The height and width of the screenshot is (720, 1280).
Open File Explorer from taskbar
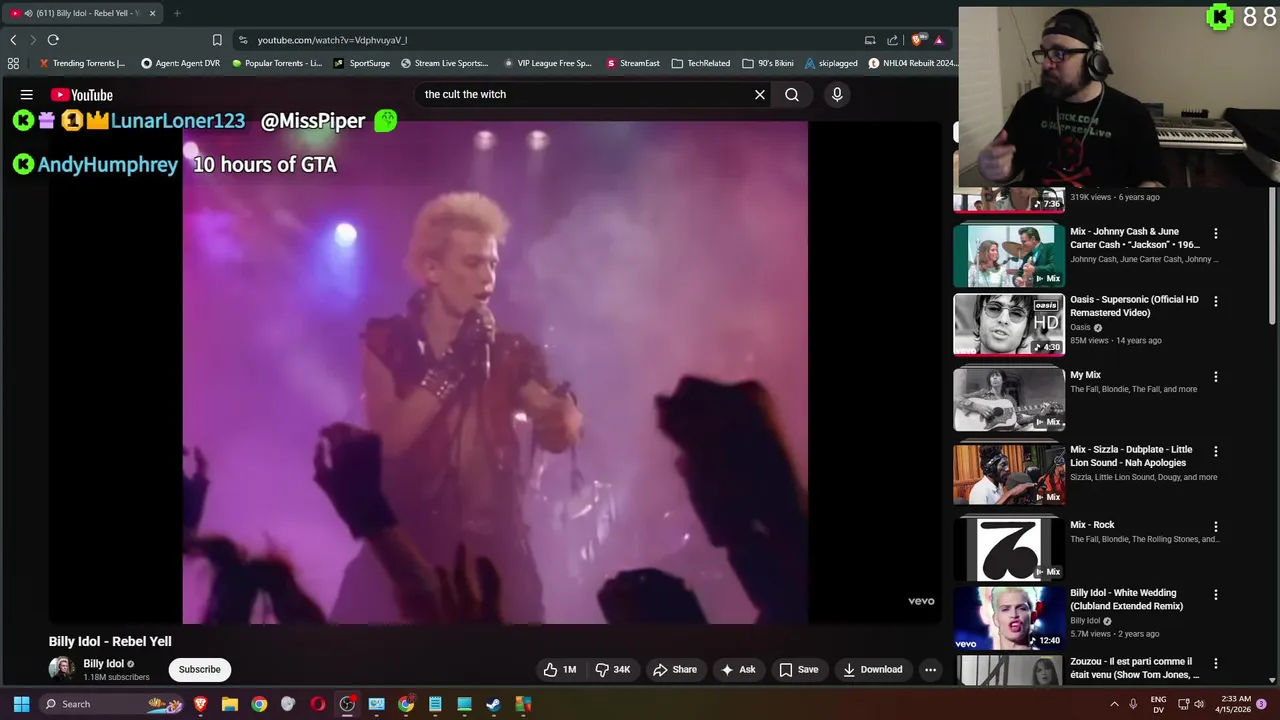[229, 704]
